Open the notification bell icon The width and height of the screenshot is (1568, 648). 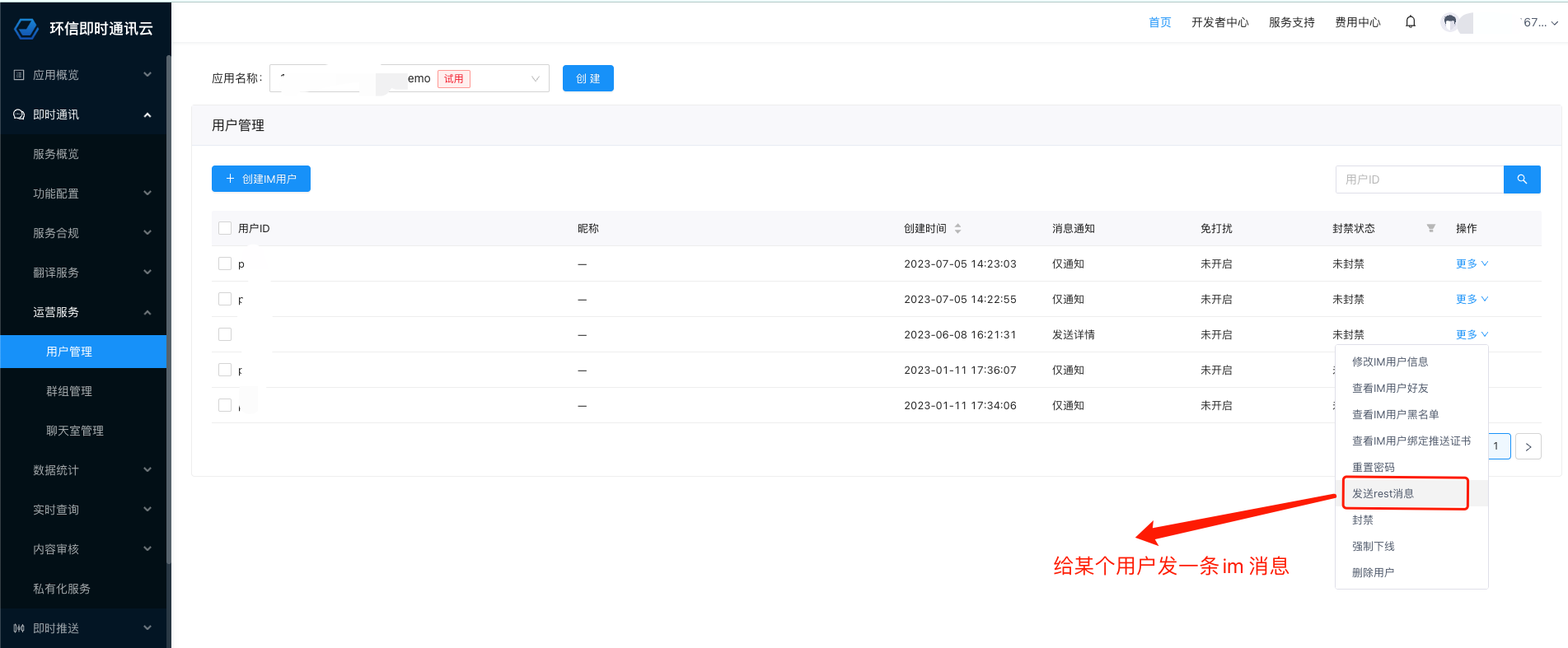[x=1411, y=22]
